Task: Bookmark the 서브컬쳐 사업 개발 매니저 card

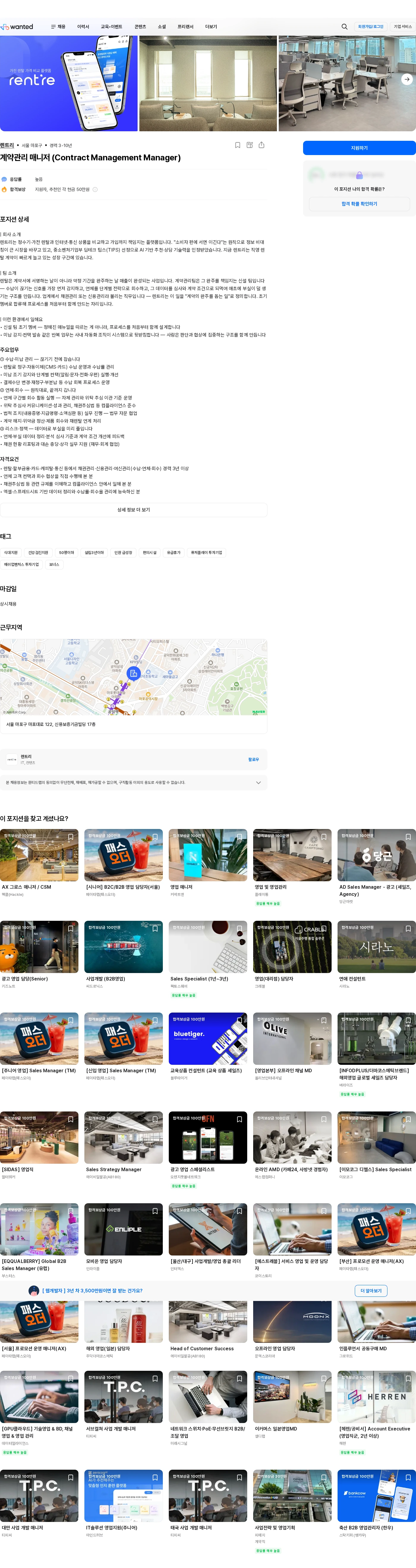Action: (x=155, y=1379)
